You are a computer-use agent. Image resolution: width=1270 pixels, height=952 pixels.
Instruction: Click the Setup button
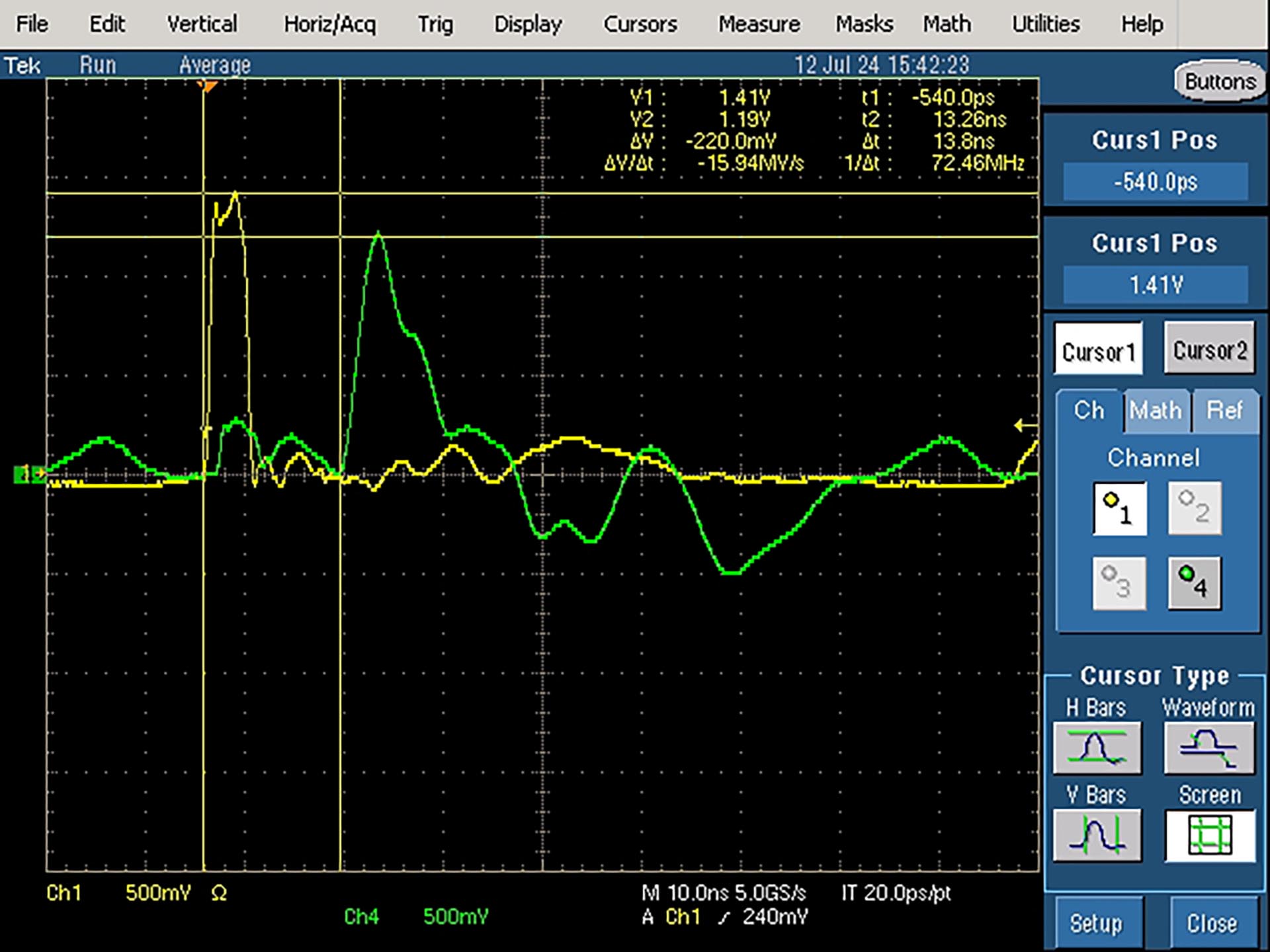[1097, 923]
